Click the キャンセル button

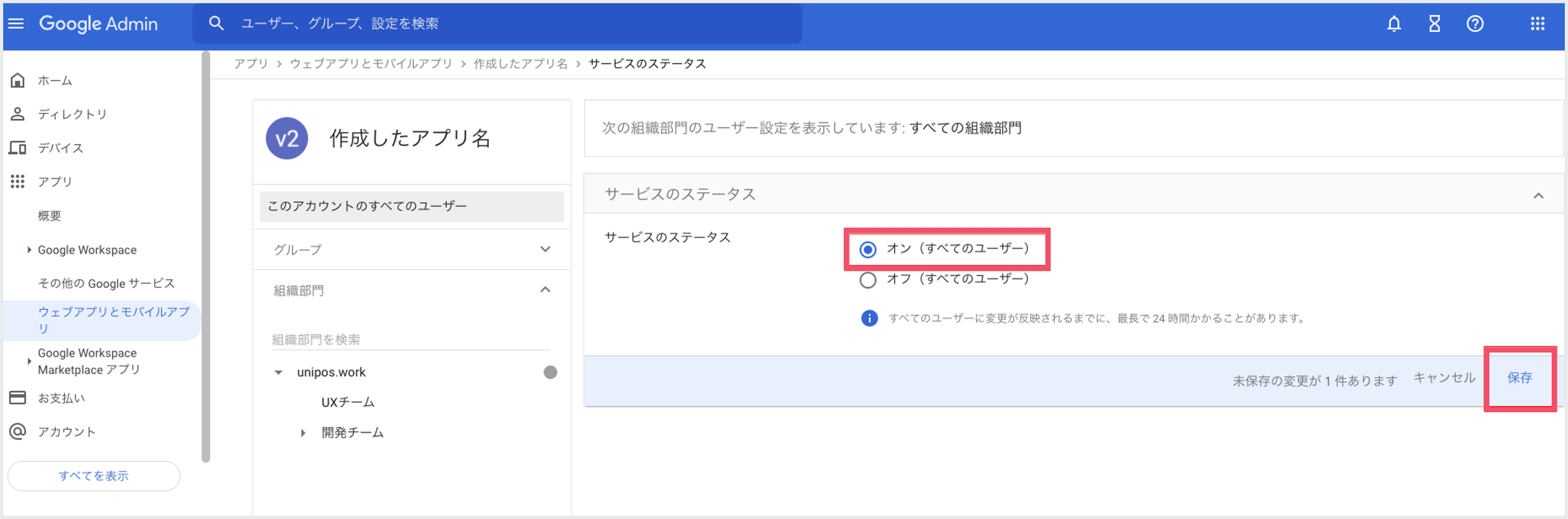coord(1443,378)
